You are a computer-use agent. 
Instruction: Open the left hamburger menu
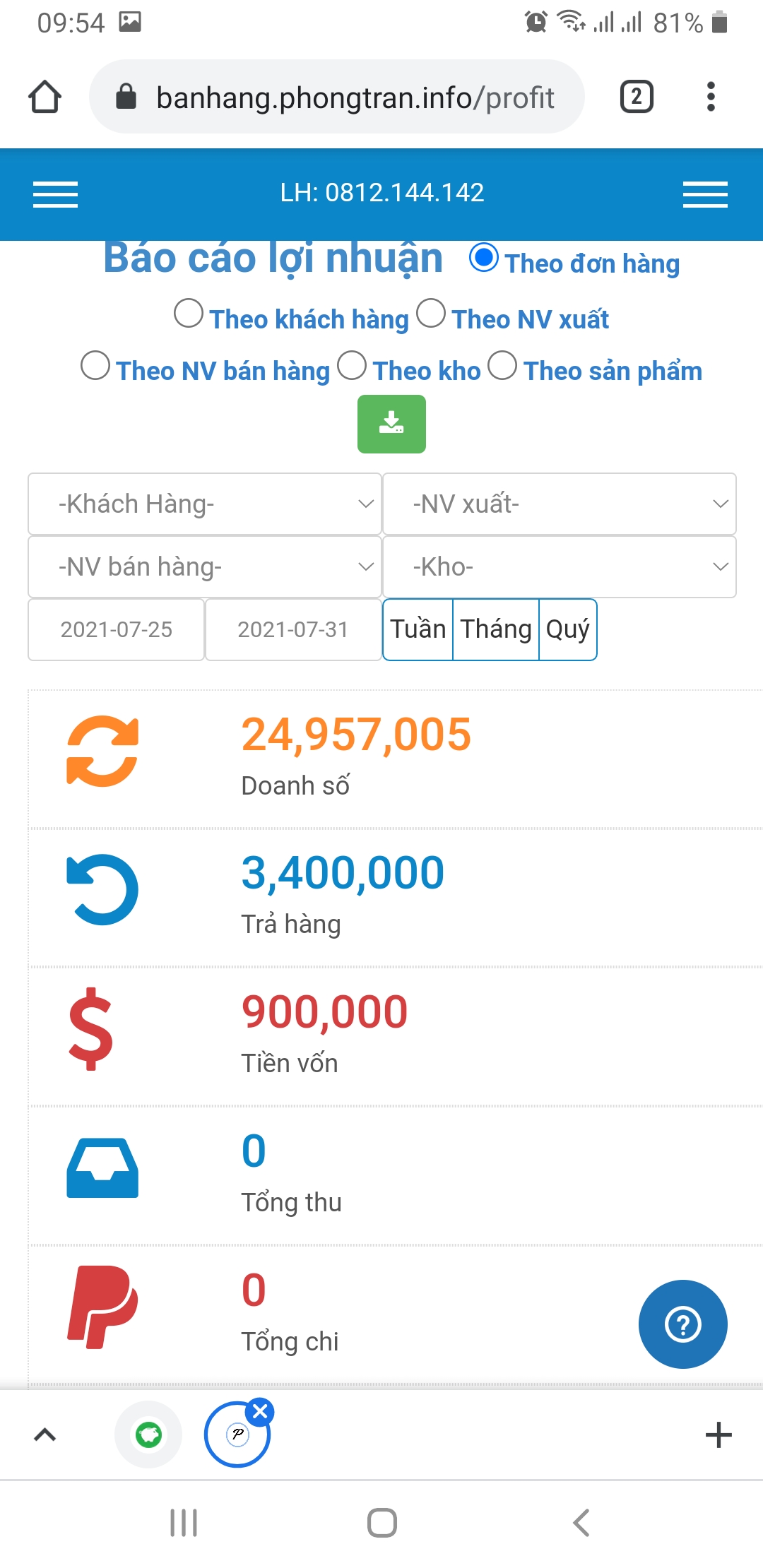[55, 194]
